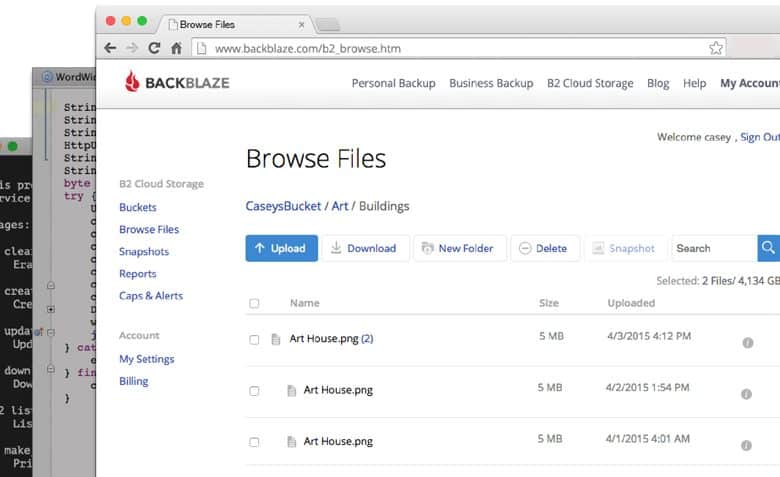Image resolution: width=780 pixels, height=477 pixels.
Task: Open info icon for Art House.png (2)
Action: pyautogui.click(x=748, y=343)
